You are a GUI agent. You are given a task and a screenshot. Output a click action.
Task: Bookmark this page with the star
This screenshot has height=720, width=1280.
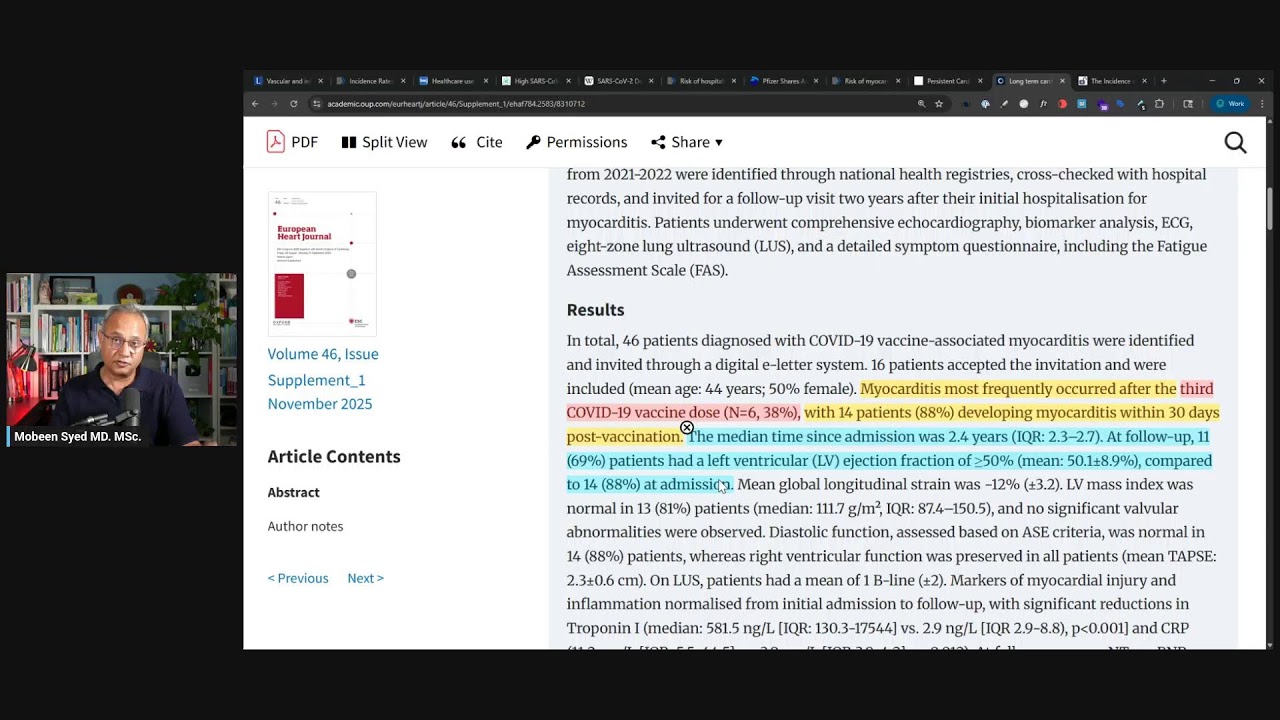[939, 104]
